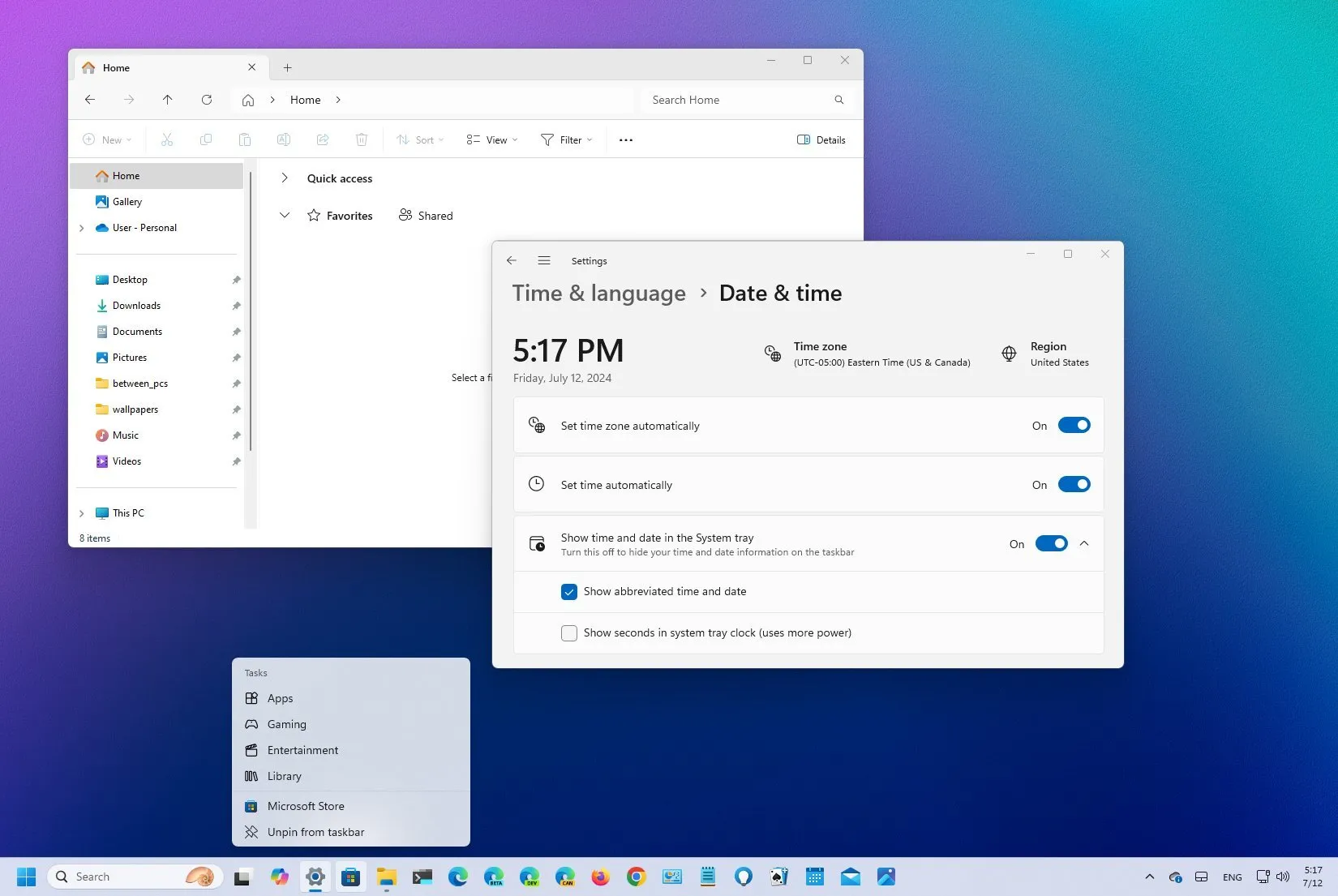Add a new File Explorer tab

287,68
